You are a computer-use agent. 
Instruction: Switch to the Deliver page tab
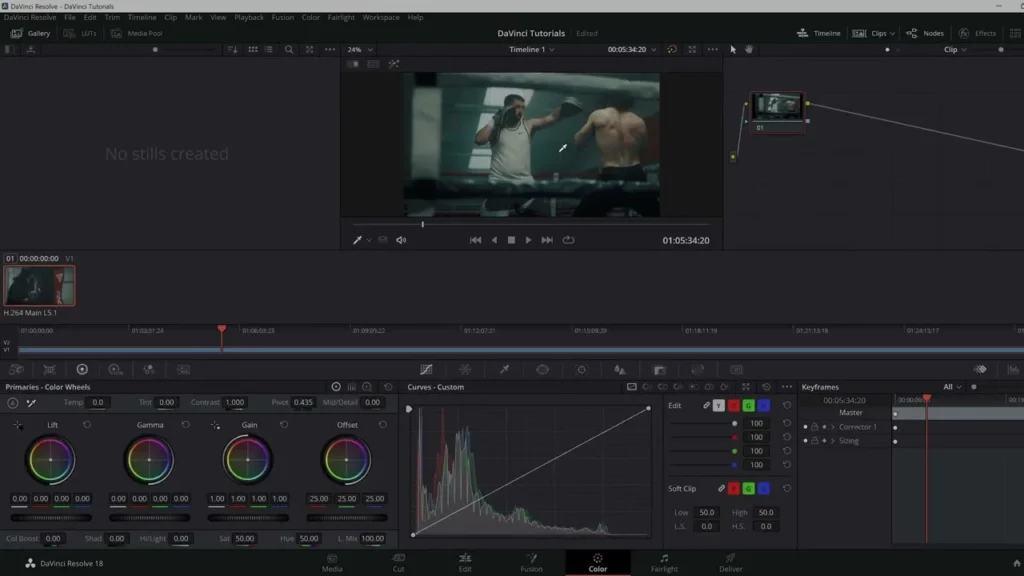click(731, 562)
